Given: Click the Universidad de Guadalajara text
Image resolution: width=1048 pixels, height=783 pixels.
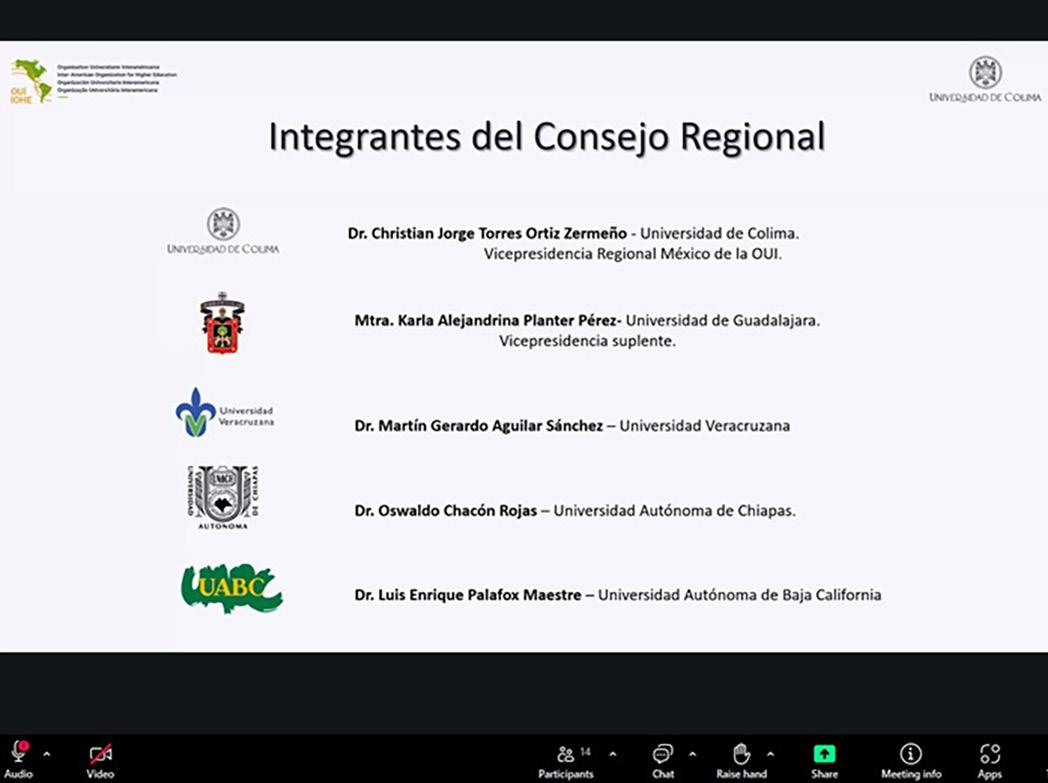Looking at the screenshot, I should pyautogui.click(x=723, y=321).
